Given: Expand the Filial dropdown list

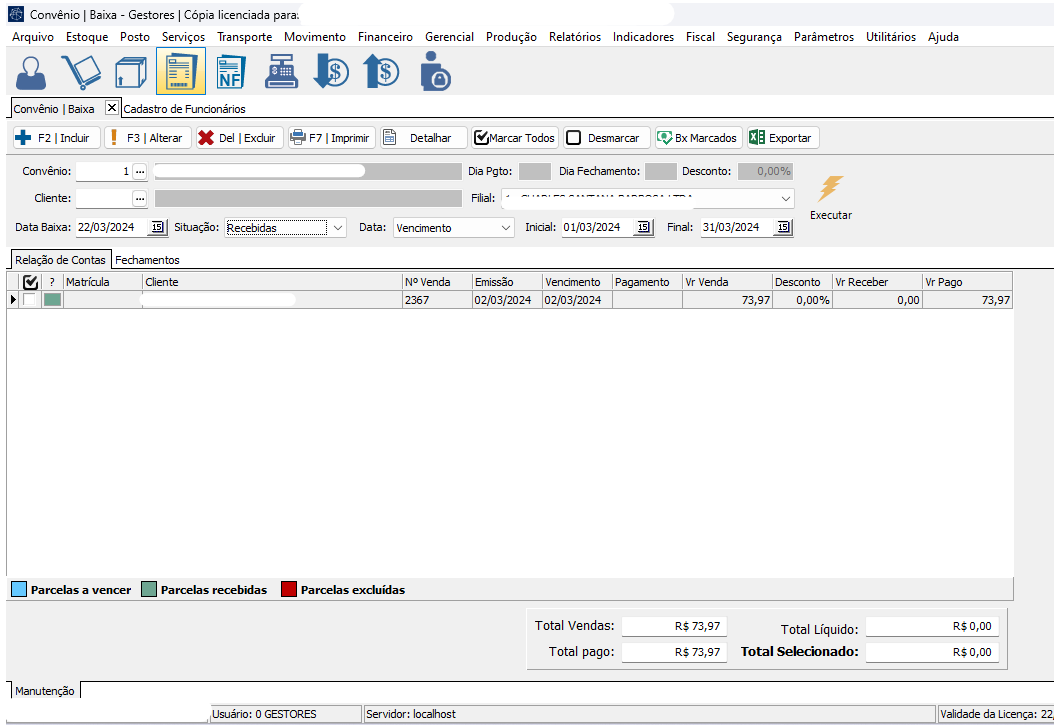Looking at the screenshot, I should click(x=784, y=198).
